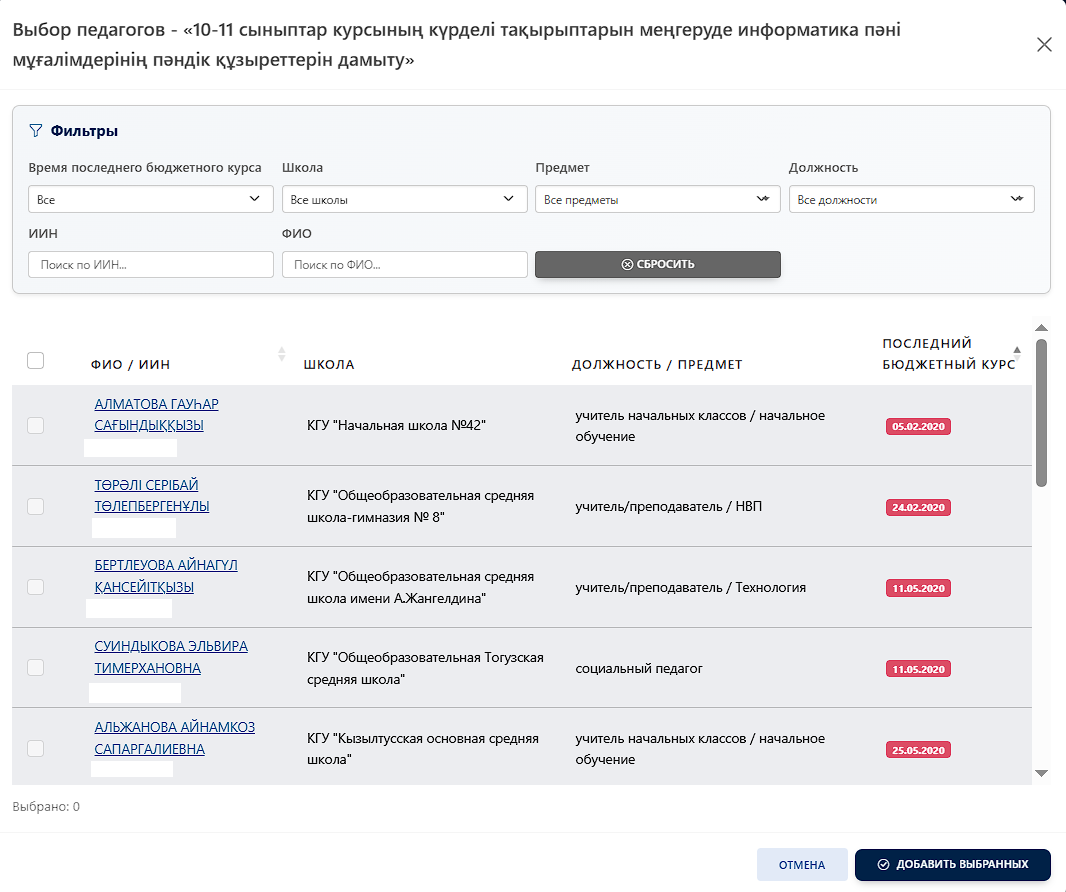The image size is (1066, 892).
Task: Click the Поиск по ИИН search field
Action: click(x=151, y=265)
